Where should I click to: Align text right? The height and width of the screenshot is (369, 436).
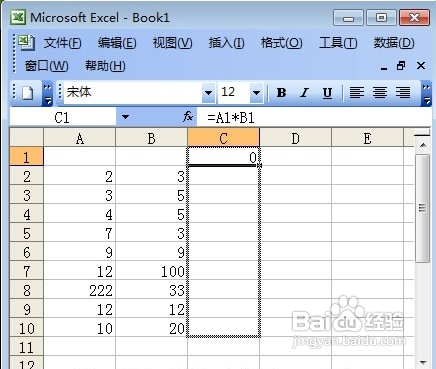(x=403, y=93)
